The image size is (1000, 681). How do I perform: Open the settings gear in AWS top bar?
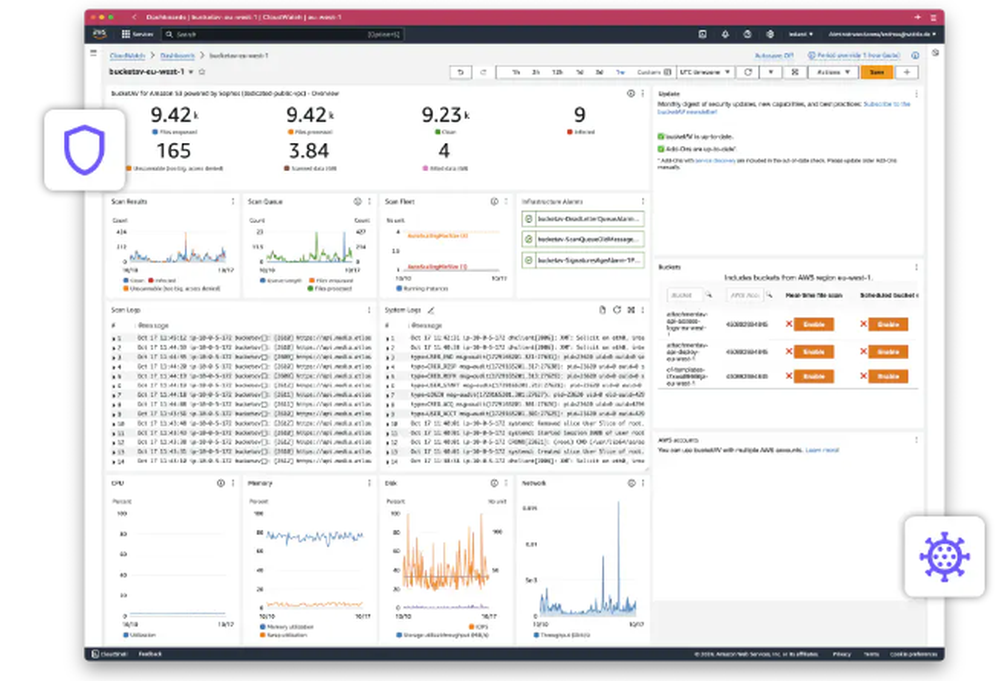770,34
